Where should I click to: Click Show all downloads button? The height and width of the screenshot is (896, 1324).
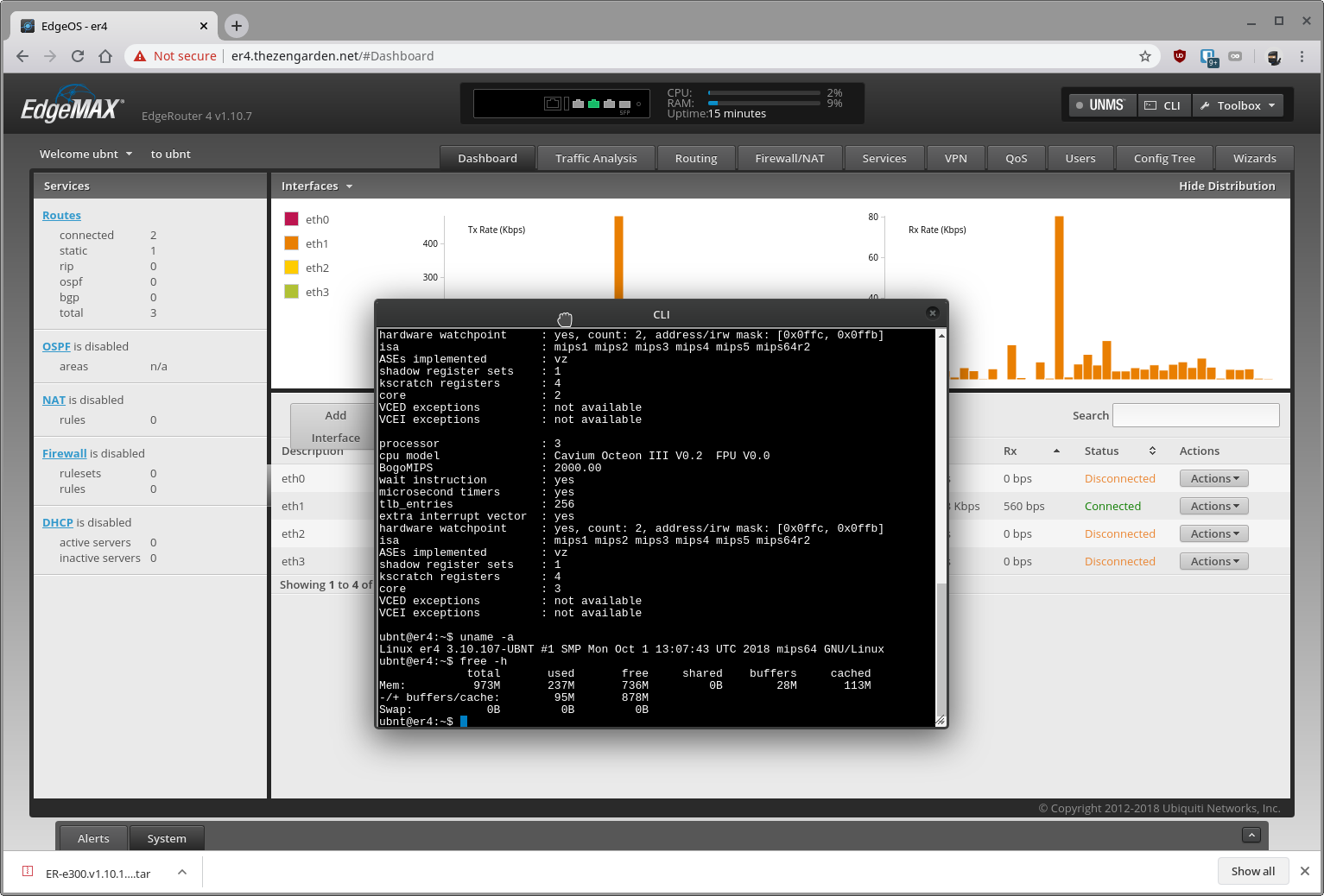pos(1252,871)
